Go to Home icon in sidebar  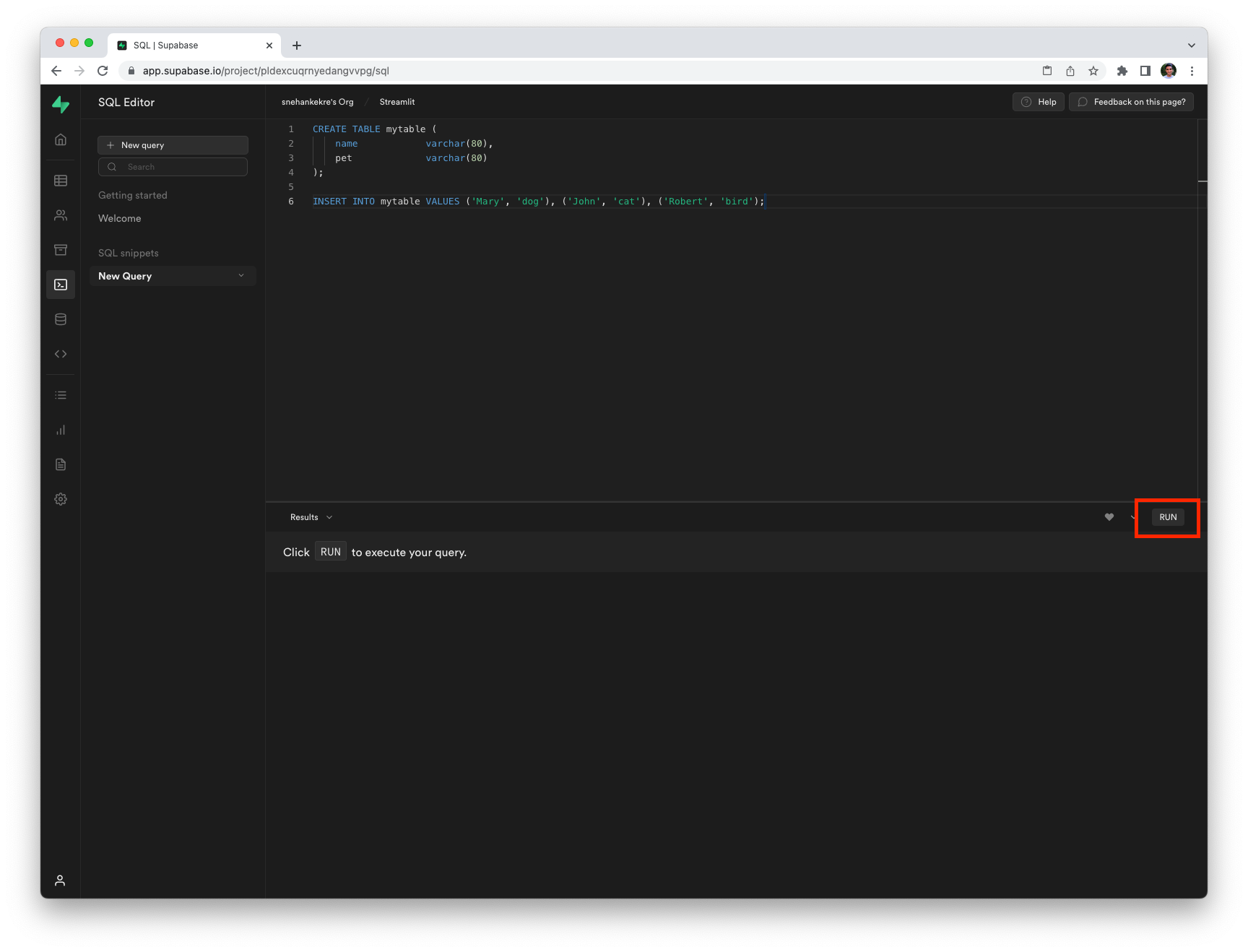click(61, 139)
